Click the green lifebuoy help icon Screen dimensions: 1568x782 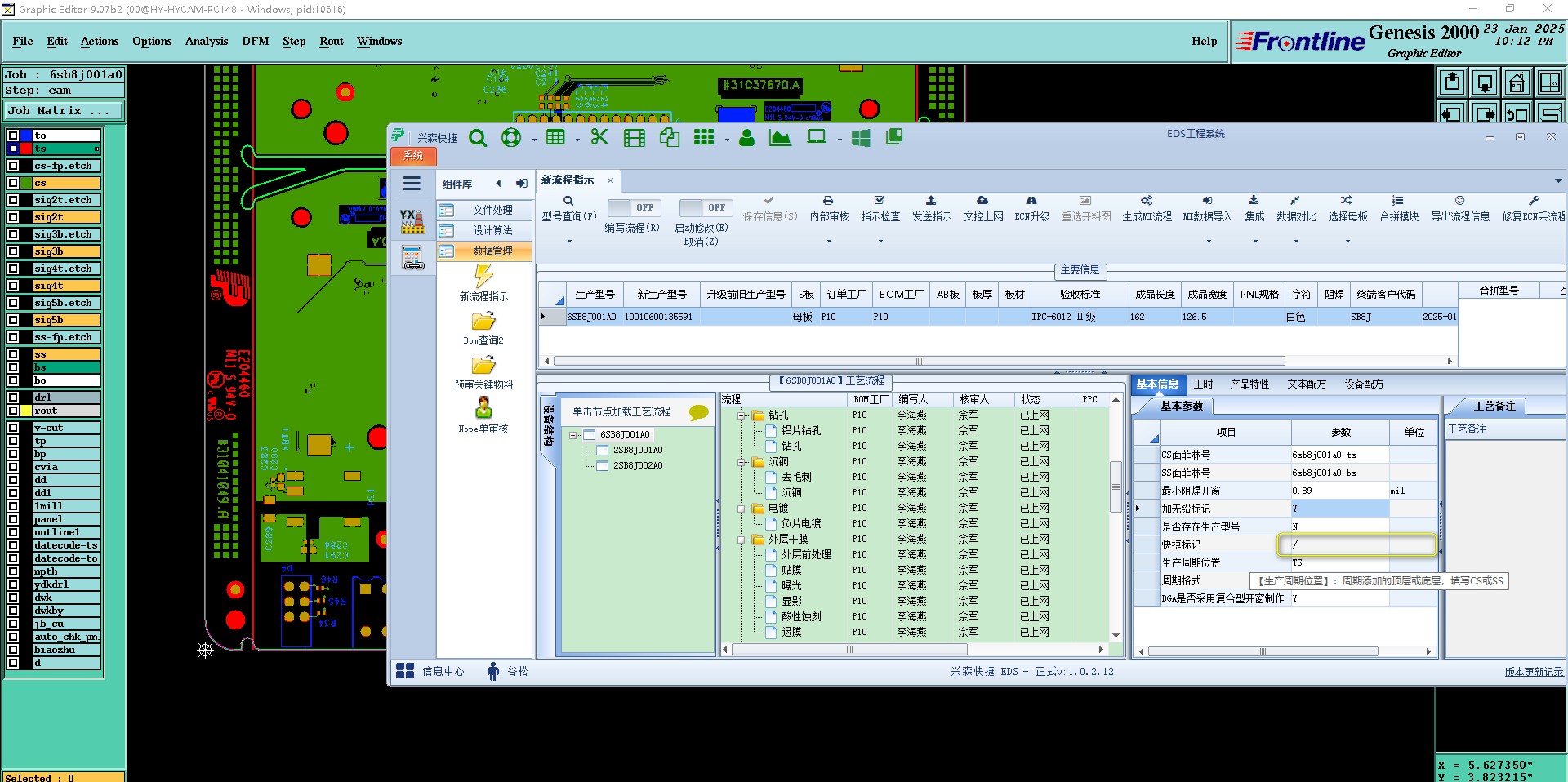(x=511, y=138)
